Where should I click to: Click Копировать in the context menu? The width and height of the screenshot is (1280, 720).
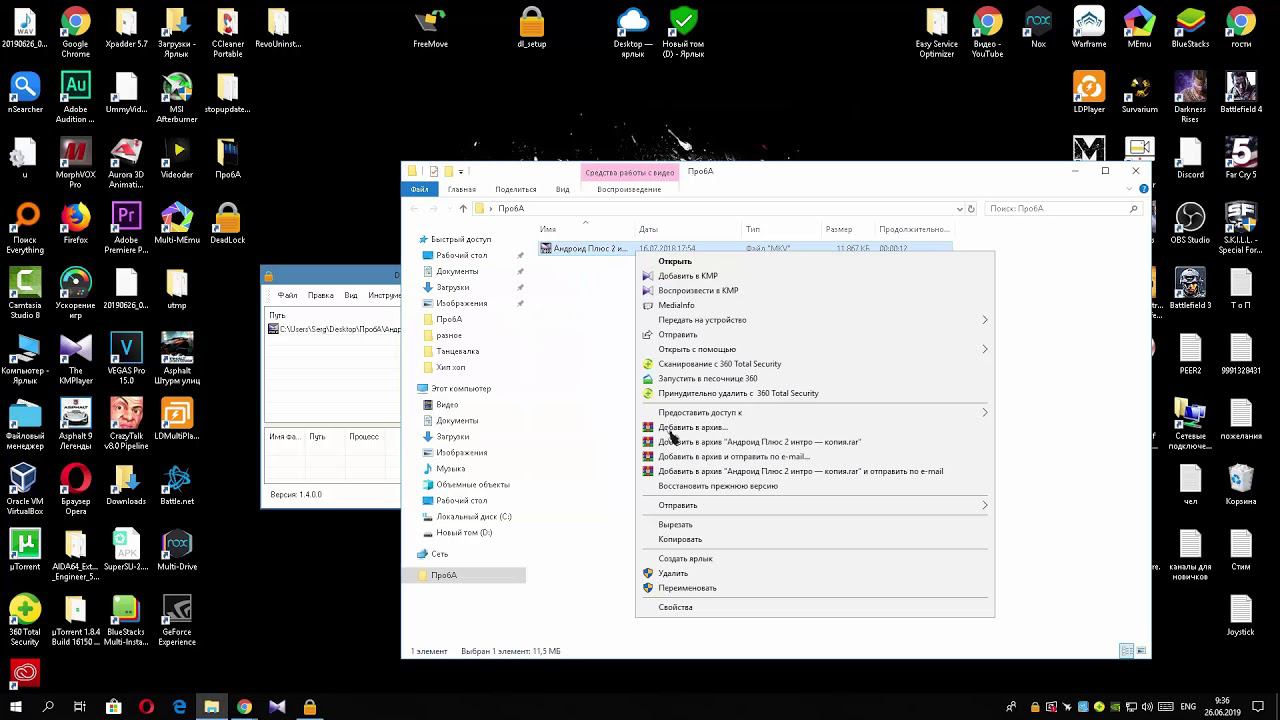coord(680,539)
